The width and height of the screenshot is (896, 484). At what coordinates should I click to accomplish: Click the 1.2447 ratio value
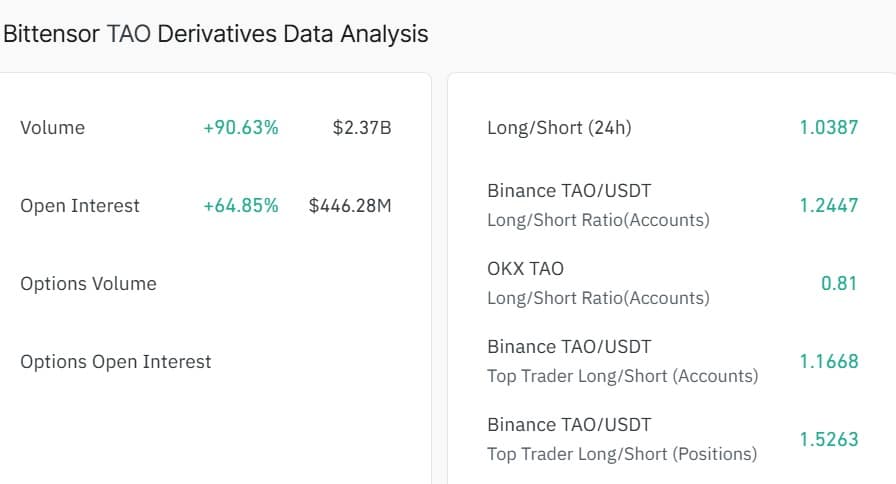(x=828, y=206)
